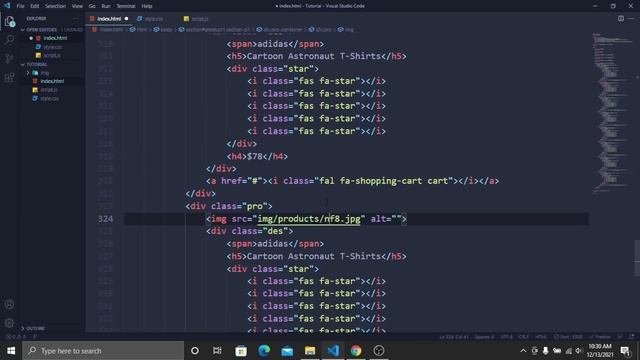Switch to the index.html editor tab

coord(109,19)
